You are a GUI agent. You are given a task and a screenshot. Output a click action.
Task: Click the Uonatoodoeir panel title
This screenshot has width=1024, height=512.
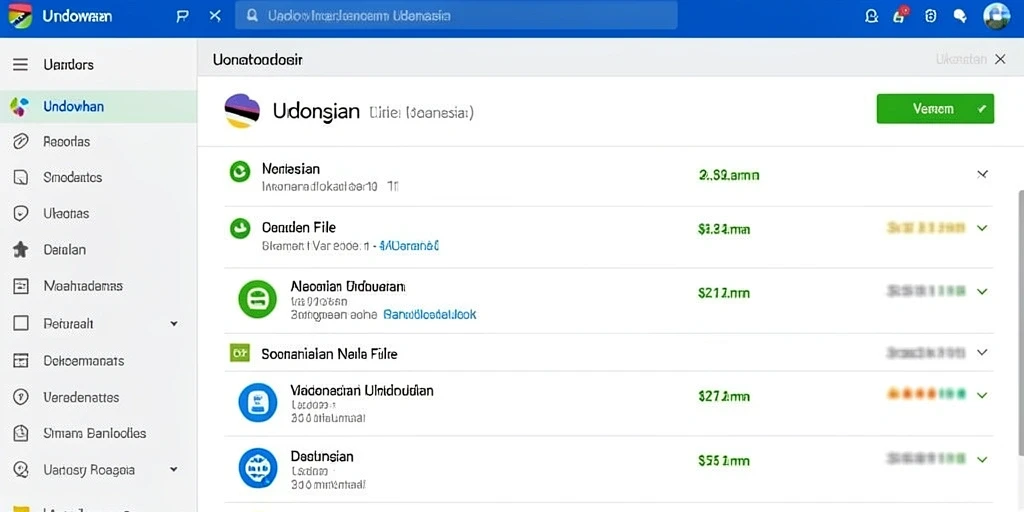coord(257,60)
